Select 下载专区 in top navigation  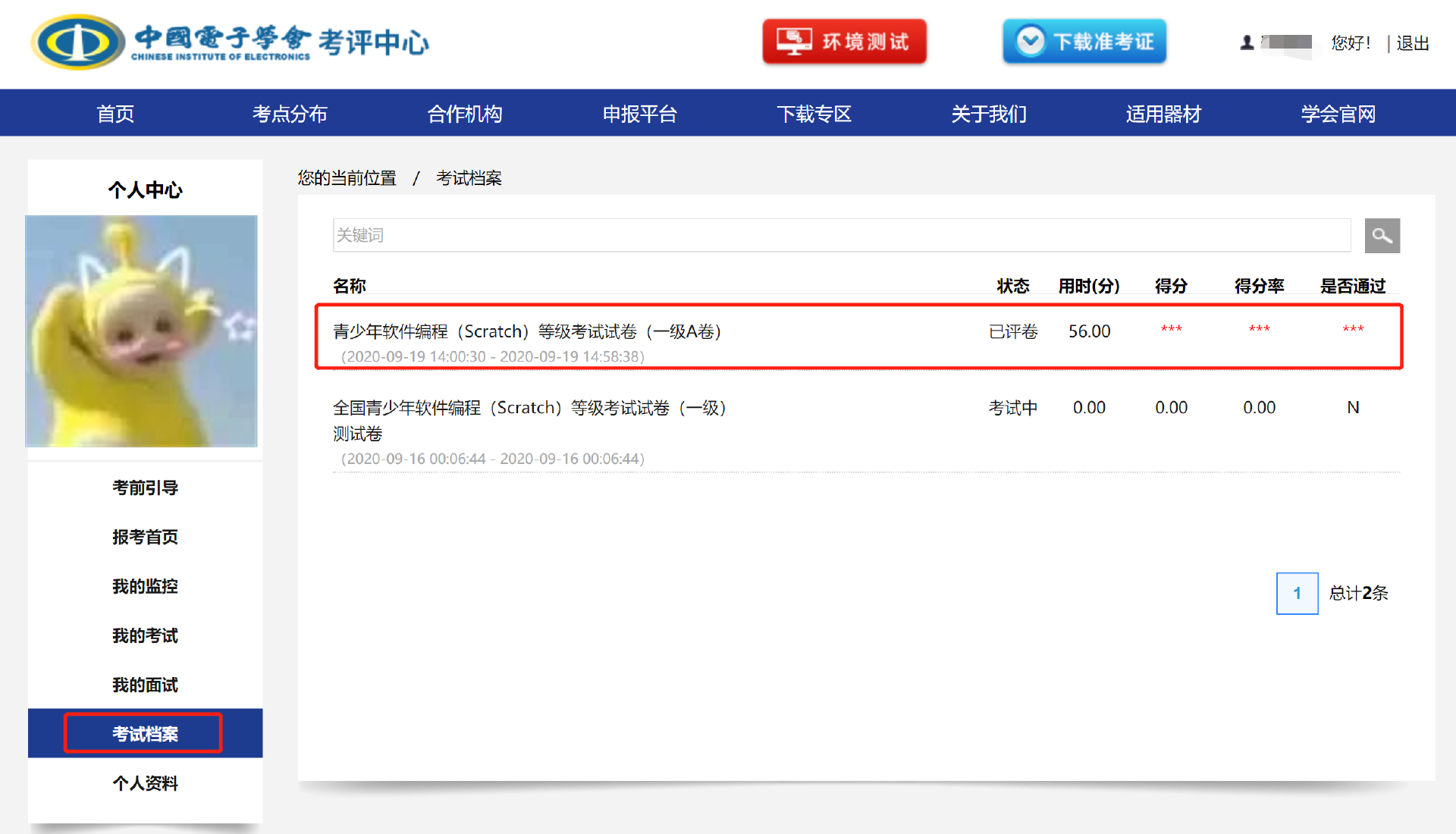pos(814,114)
